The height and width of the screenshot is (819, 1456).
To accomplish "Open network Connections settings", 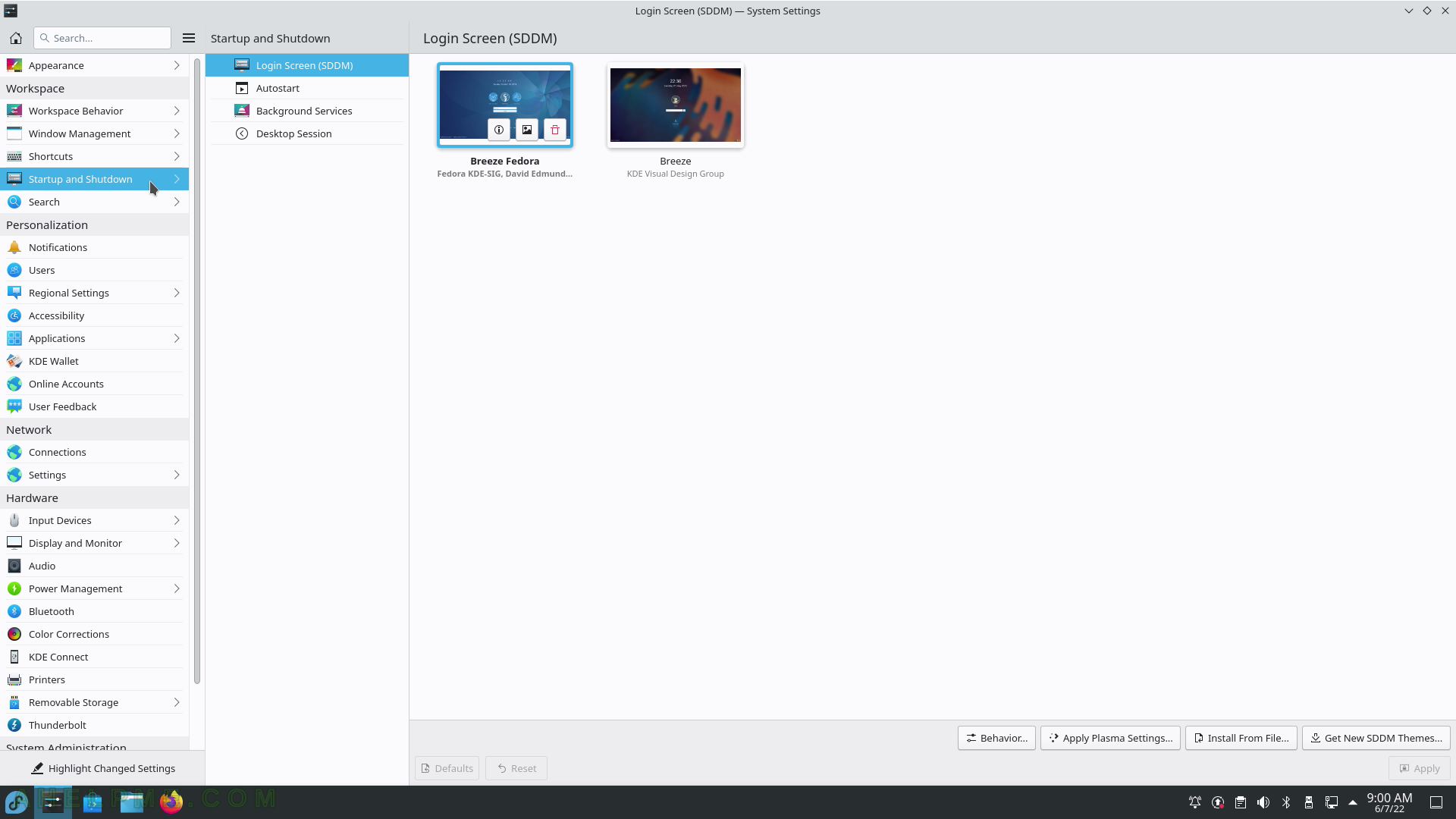I will [94, 452].
